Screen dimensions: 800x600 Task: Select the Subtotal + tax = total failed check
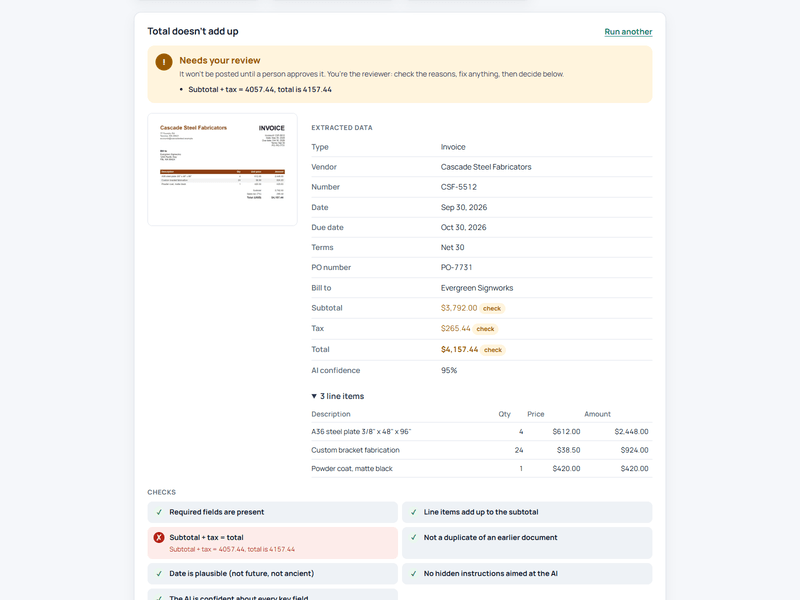click(272, 543)
